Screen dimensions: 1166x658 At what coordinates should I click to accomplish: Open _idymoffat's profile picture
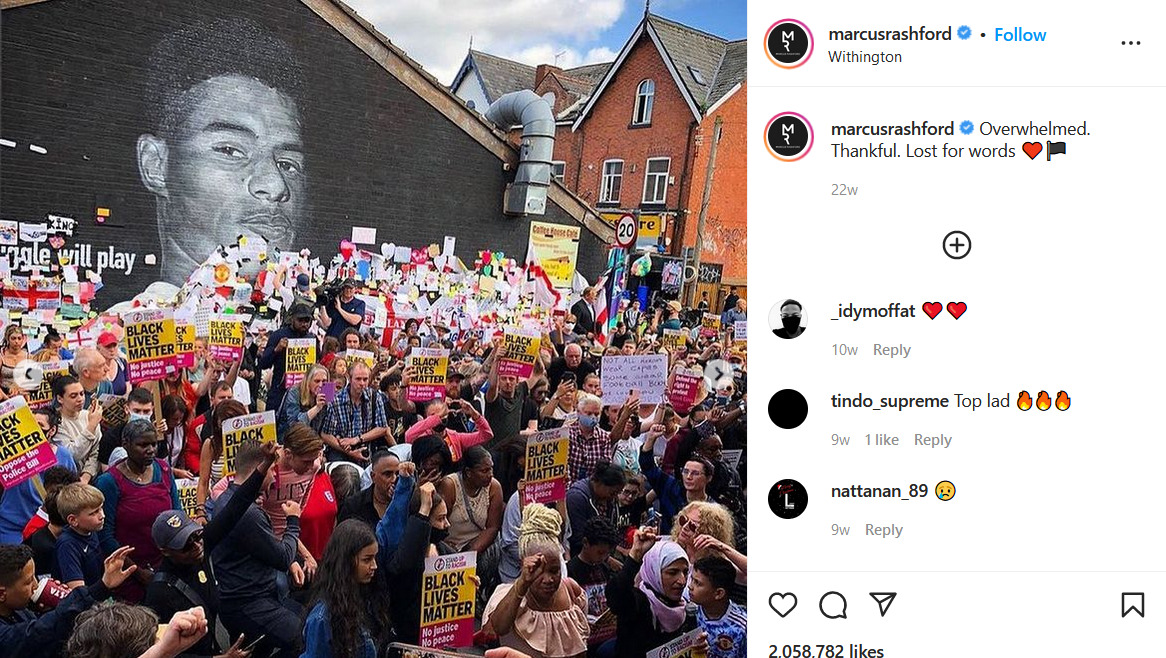point(787,319)
